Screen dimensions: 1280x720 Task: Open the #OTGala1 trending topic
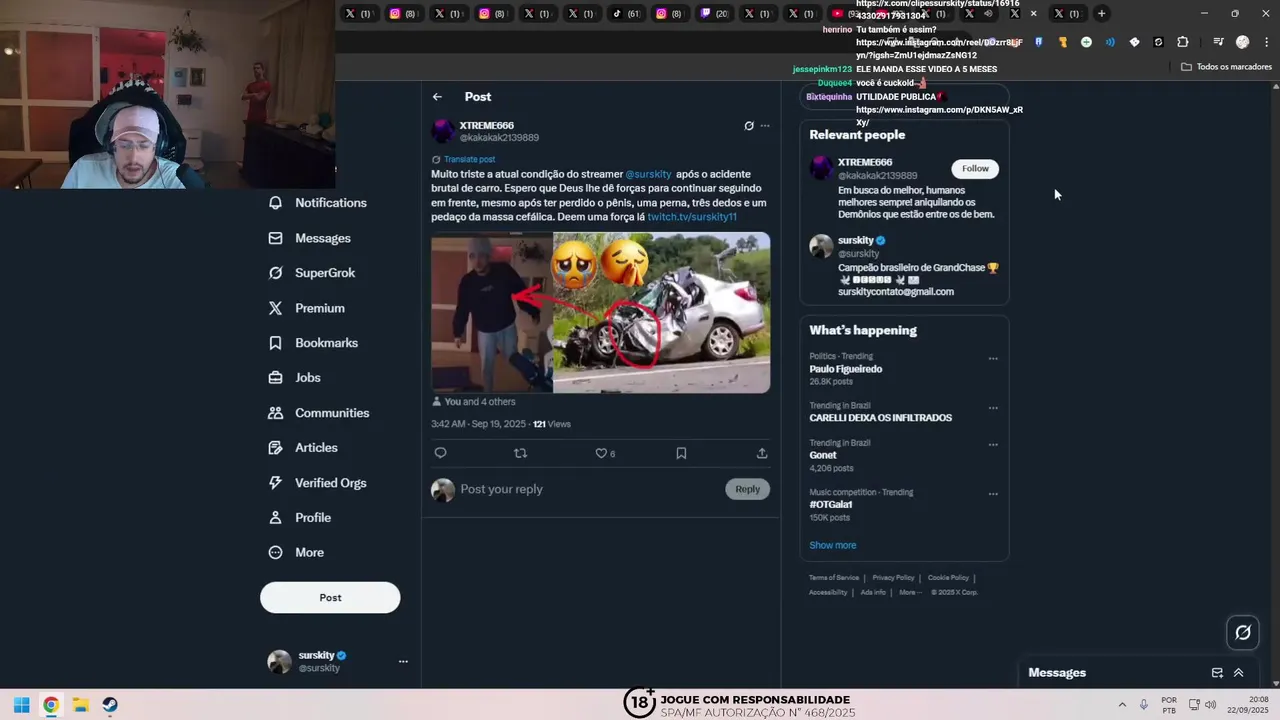[x=831, y=505]
